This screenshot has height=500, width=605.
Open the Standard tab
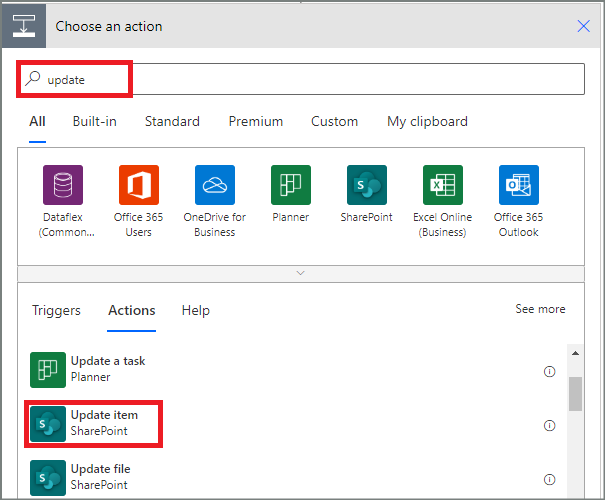click(x=172, y=122)
